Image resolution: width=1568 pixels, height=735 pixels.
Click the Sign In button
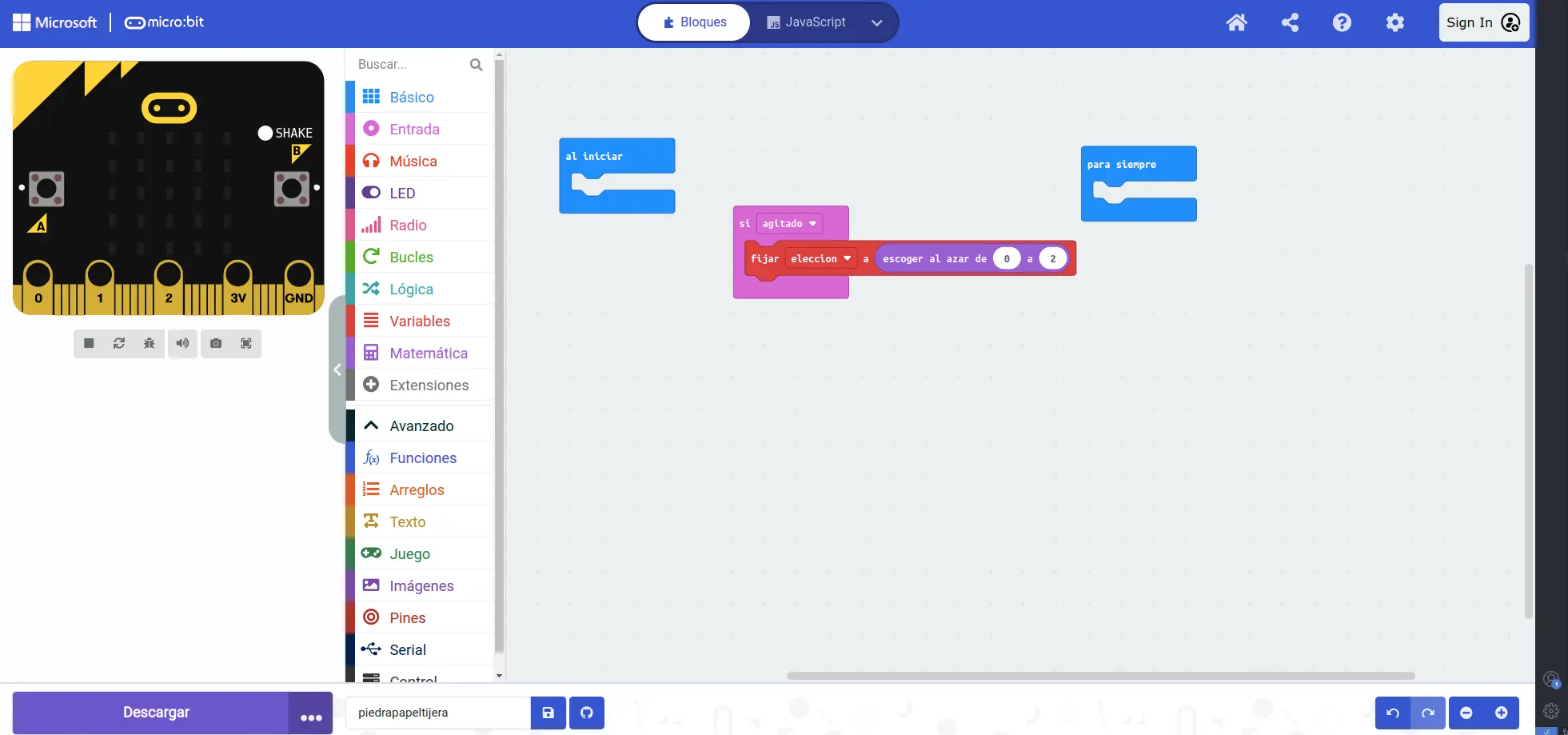pyautogui.click(x=1483, y=22)
